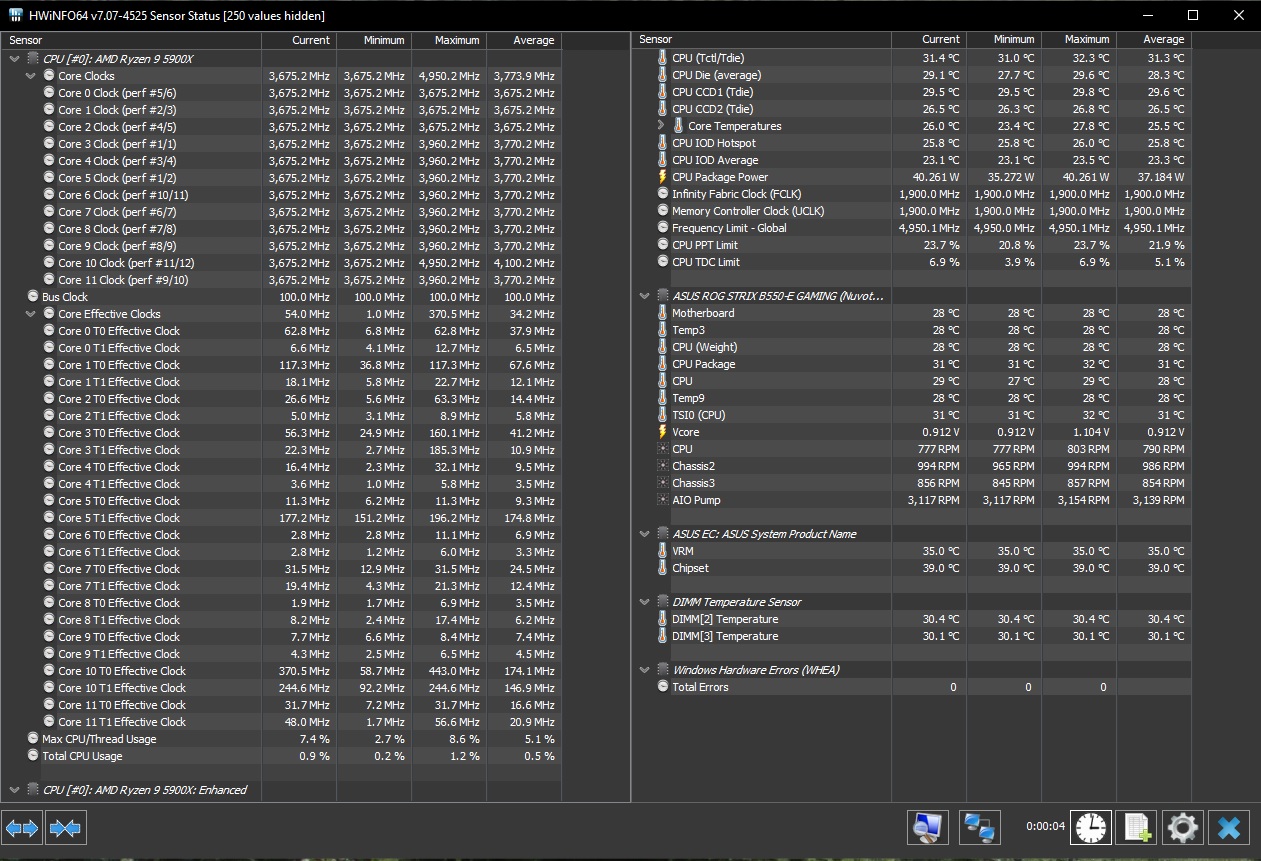1261x861 pixels.
Task: Select the Max CPU/Thread Usage row
Action: (282, 739)
